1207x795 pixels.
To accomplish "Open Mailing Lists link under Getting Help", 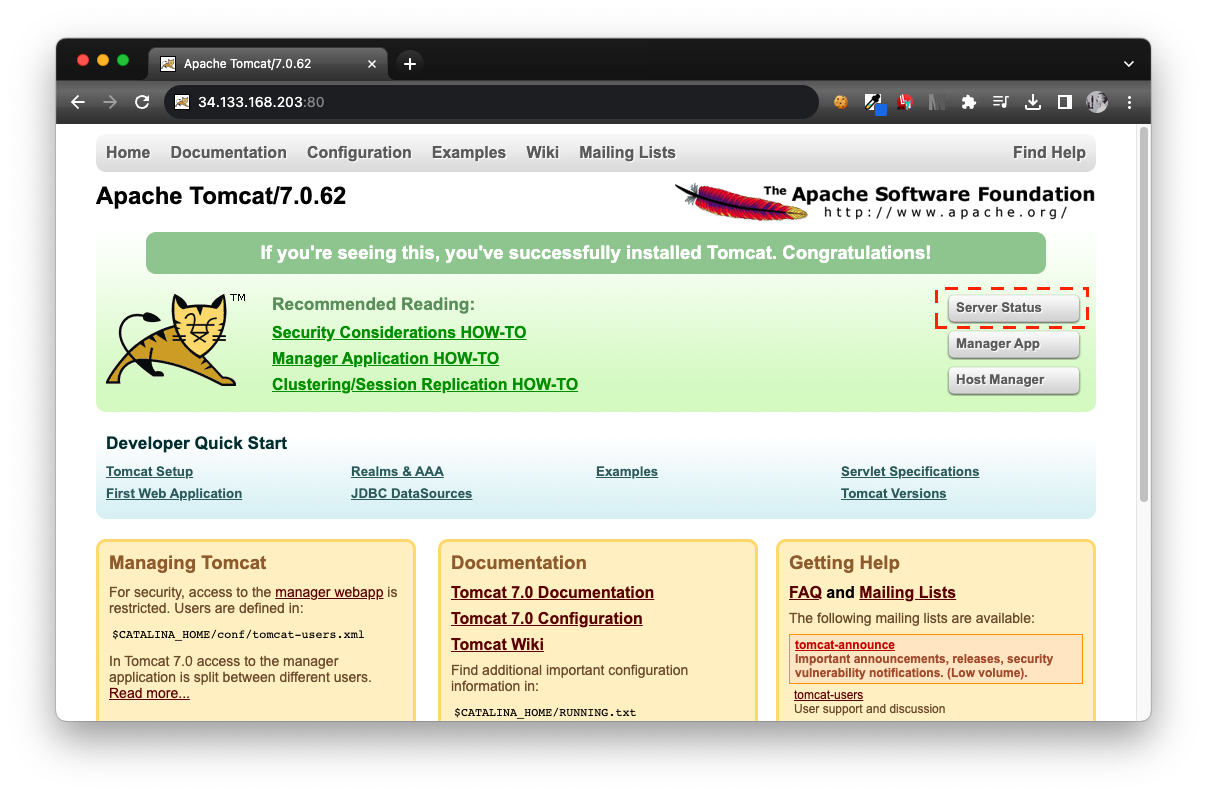I will 907,593.
